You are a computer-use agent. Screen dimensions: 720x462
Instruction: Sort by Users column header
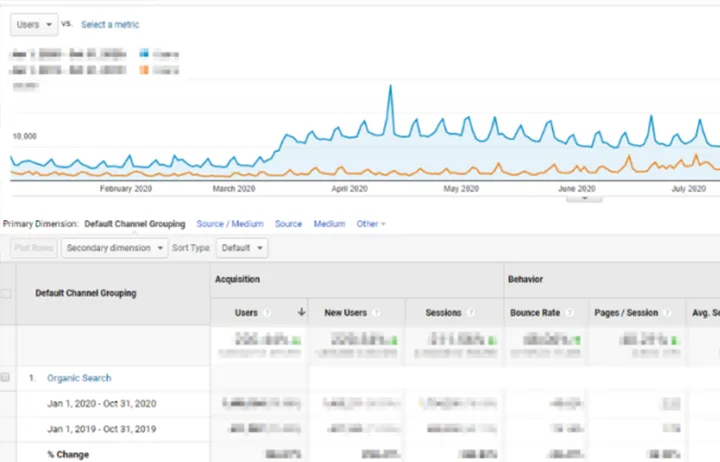[x=246, y=313]
